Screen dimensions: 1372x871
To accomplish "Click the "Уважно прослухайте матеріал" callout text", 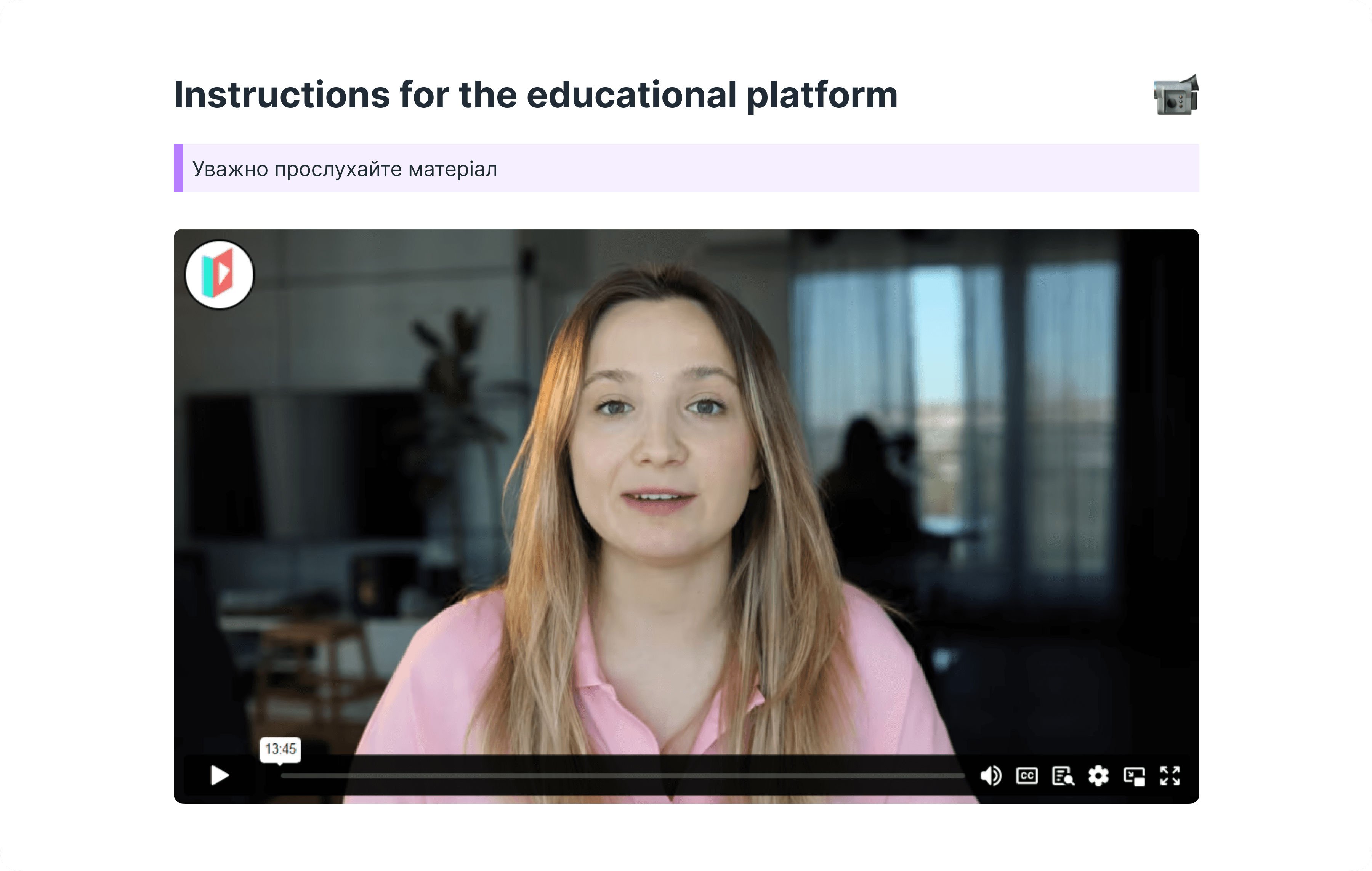I will coord(345,169).
